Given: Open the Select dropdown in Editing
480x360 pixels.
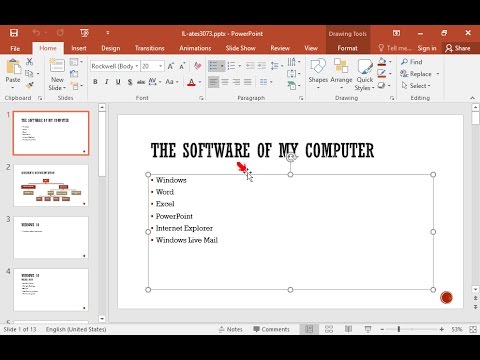Looking at the screenshot, I should point(416,86).
